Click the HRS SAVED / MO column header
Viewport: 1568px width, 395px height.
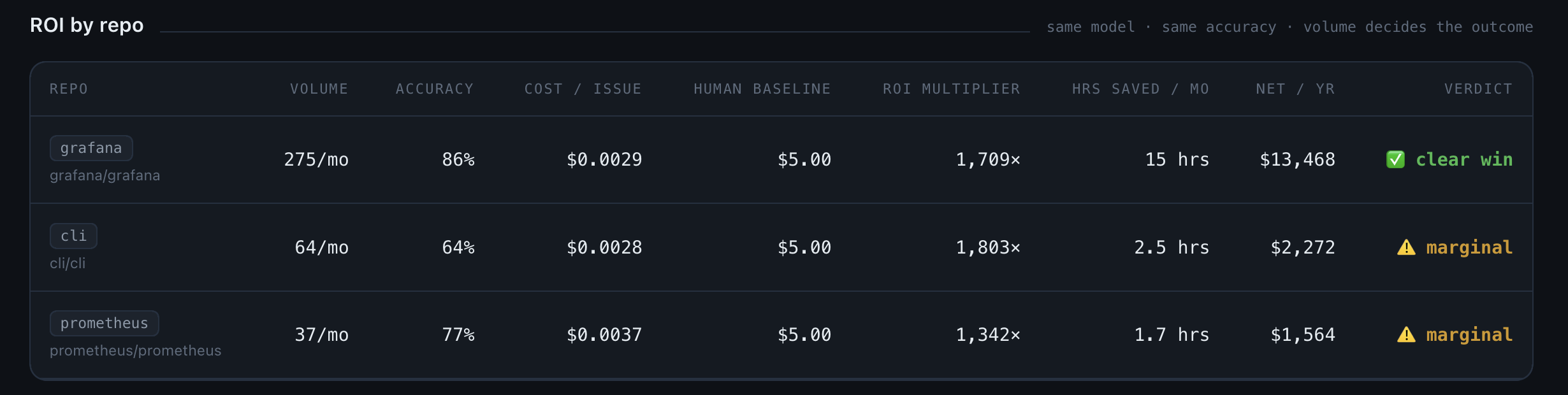pyautogui.click(x=1141, y=89)
